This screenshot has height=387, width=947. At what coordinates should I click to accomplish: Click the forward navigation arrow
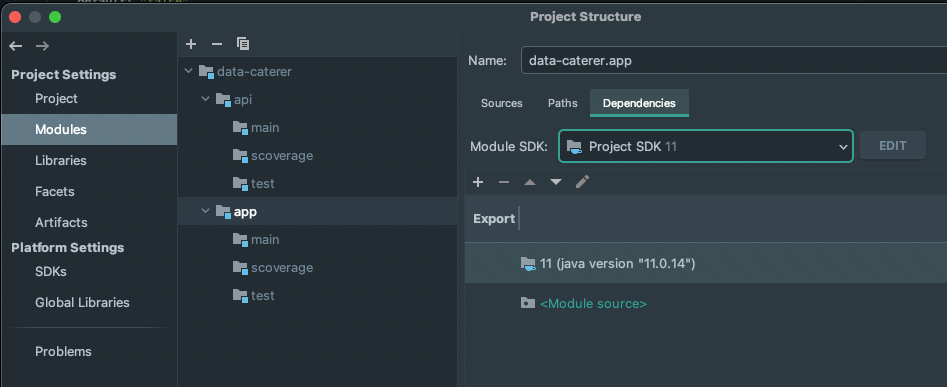click(42, 46)
